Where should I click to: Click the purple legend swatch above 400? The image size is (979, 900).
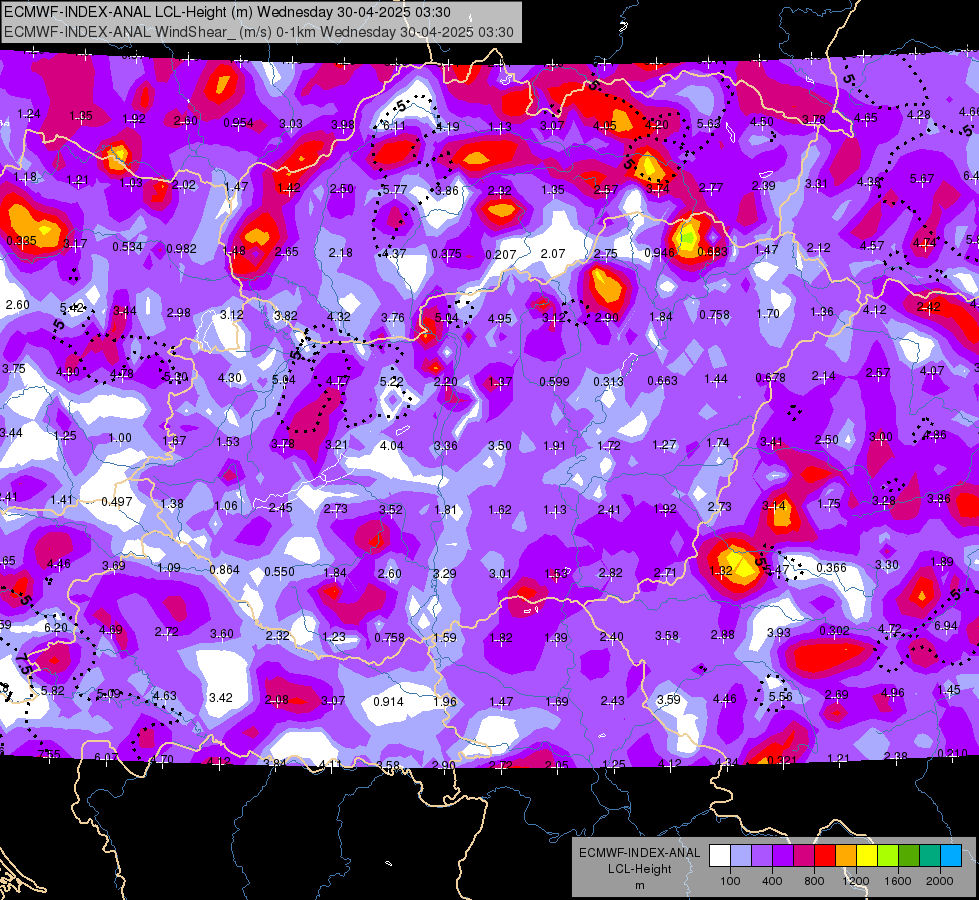[x=783, y=856]
